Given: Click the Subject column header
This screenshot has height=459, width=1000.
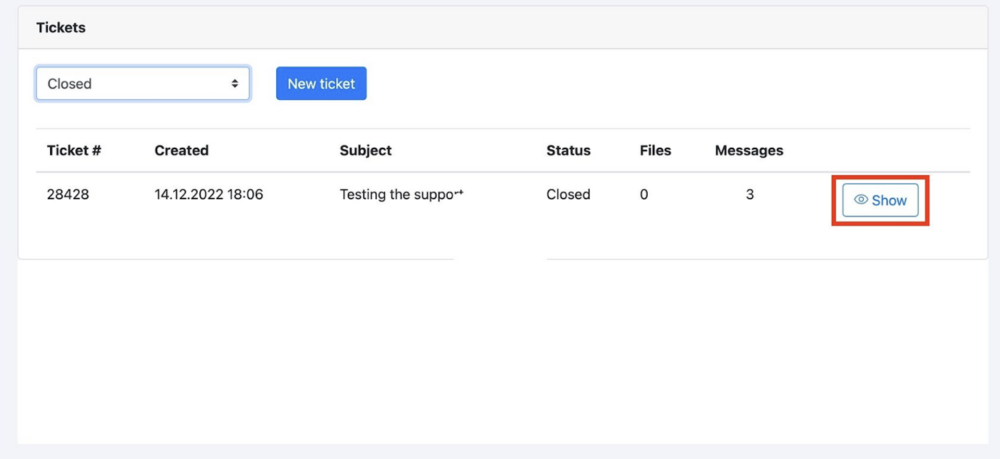Looking at the screenshot, I should coord(365,150).
